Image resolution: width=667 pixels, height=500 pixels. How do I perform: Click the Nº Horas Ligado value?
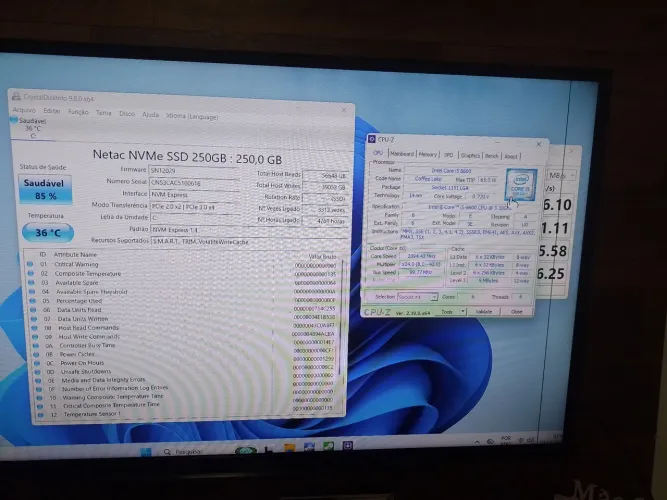tap(325, 221)
